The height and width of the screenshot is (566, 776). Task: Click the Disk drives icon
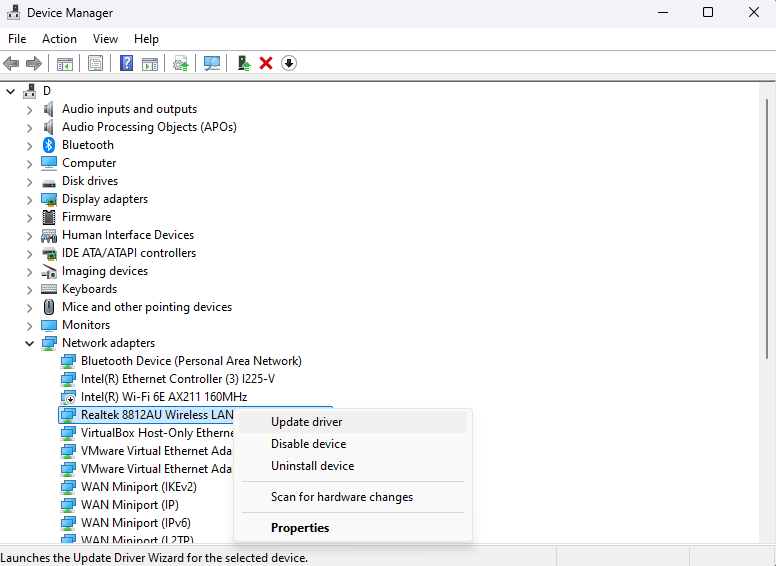tap(48, 183)
